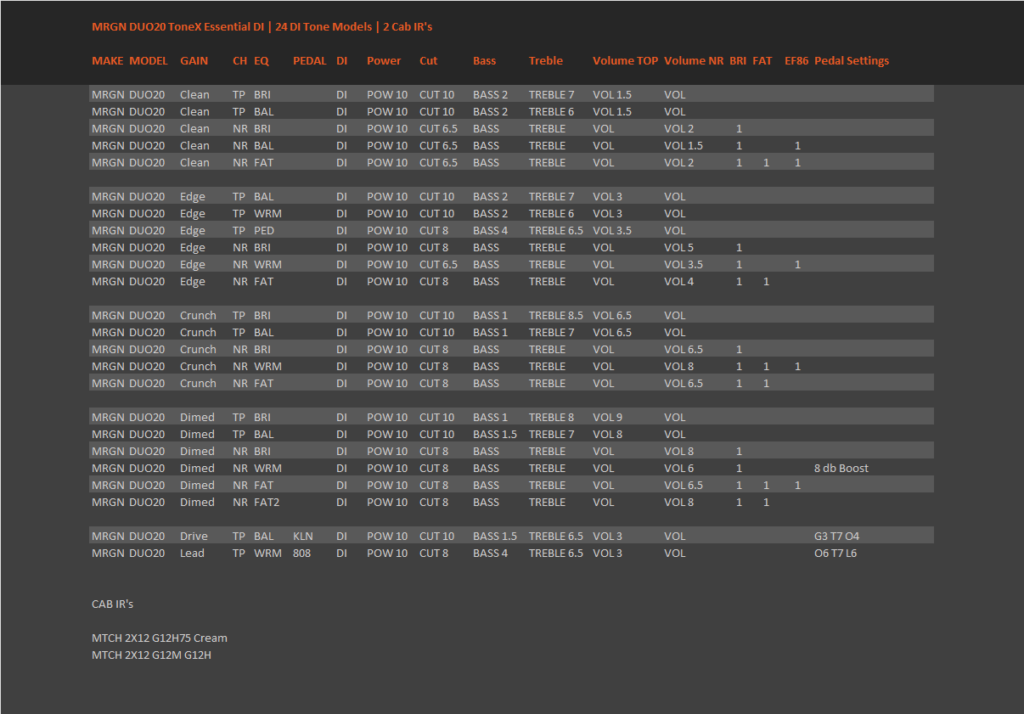Click the Cut column header
The height and width of the screenshot is (714, 1024).
click(428, 61)
